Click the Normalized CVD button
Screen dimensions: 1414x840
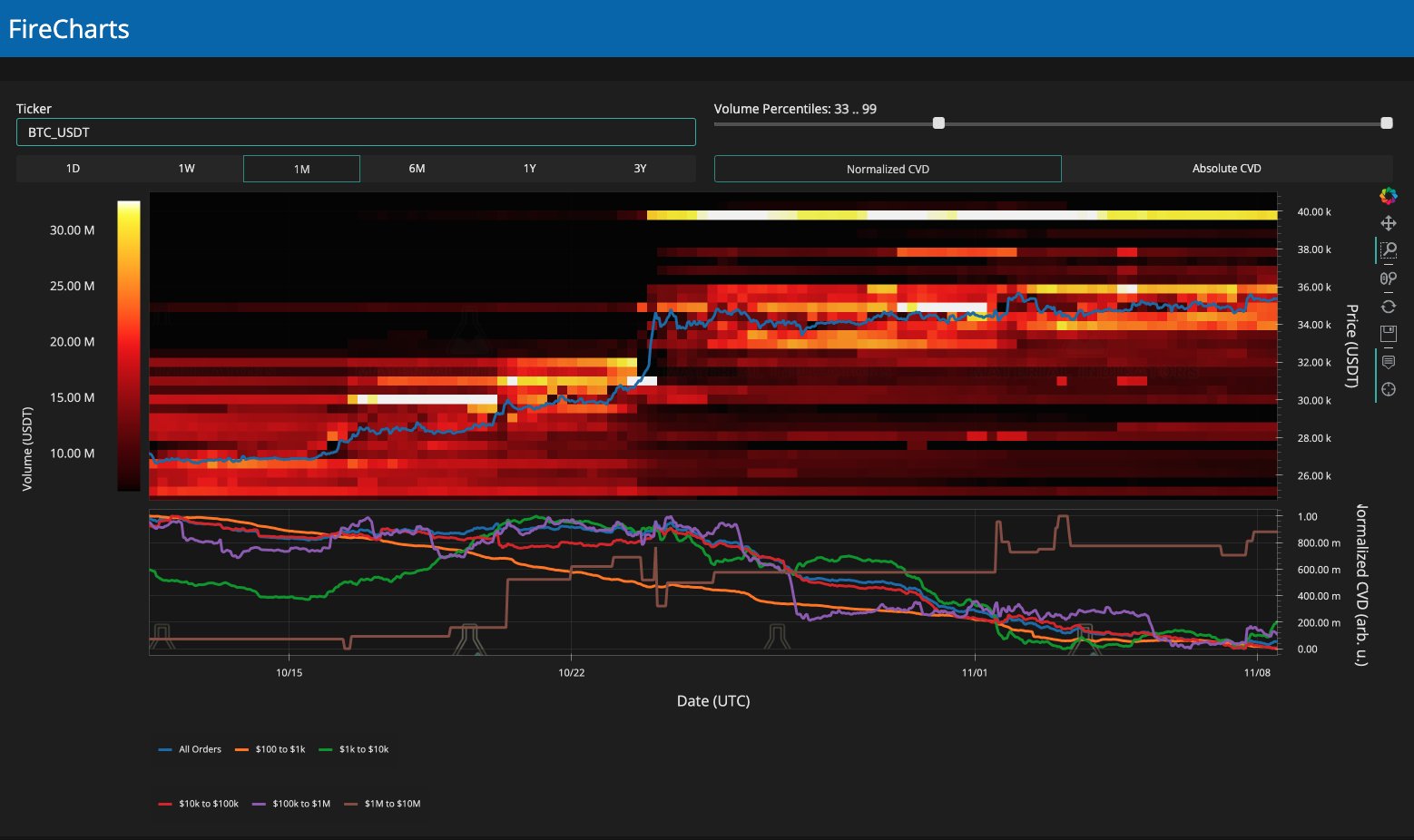click(888, 169)
